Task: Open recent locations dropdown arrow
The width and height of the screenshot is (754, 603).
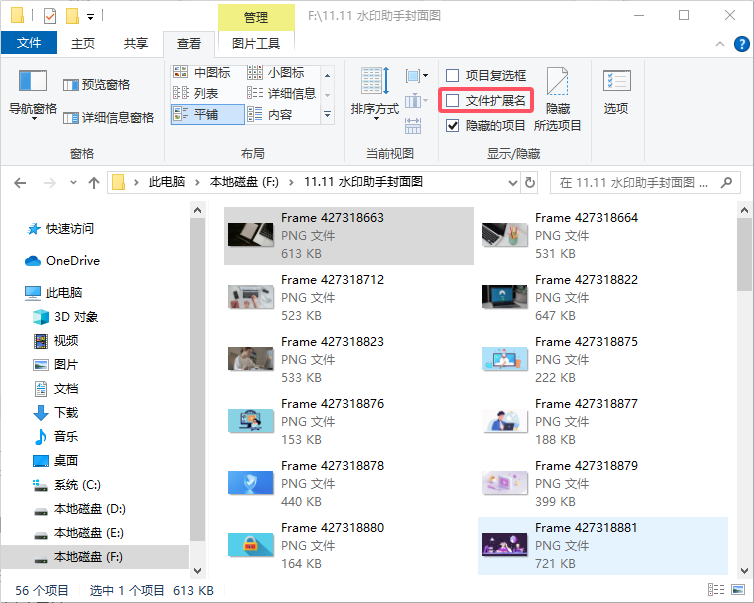Action: (73, 183)
